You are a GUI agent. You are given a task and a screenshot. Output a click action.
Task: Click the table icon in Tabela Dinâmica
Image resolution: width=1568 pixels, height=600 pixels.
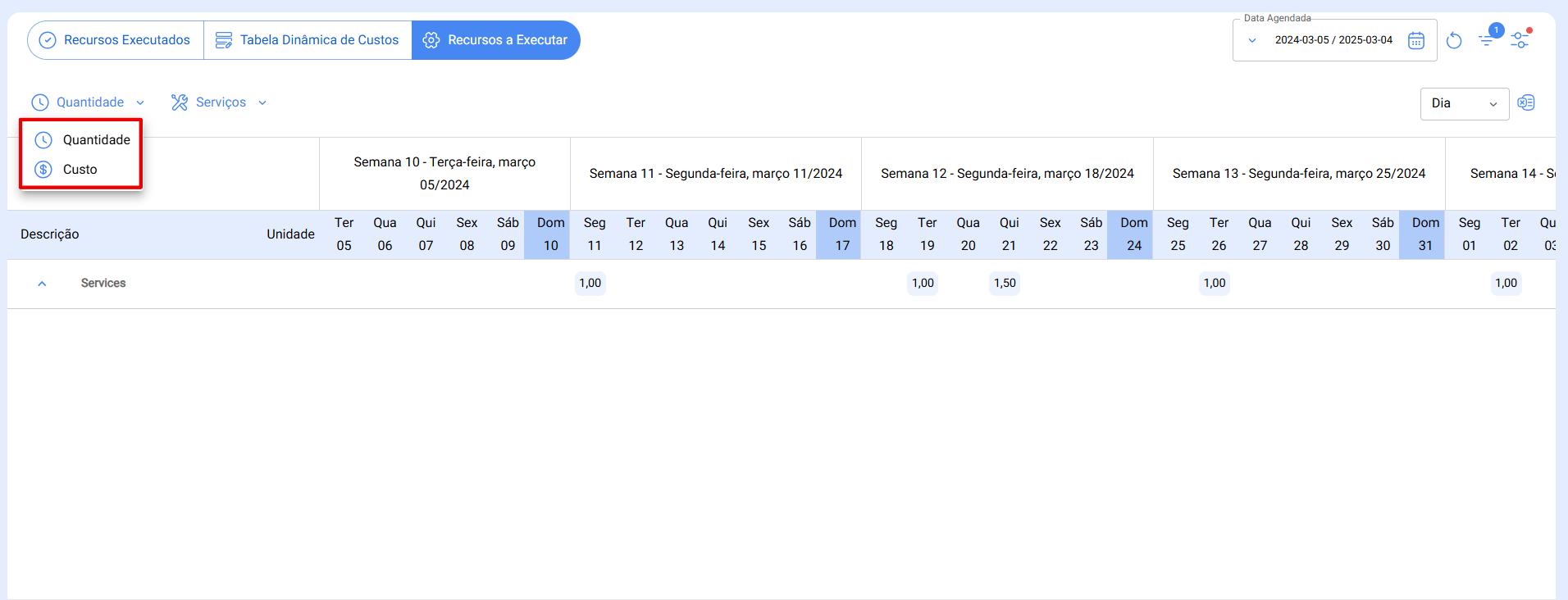tap(223, 40)
